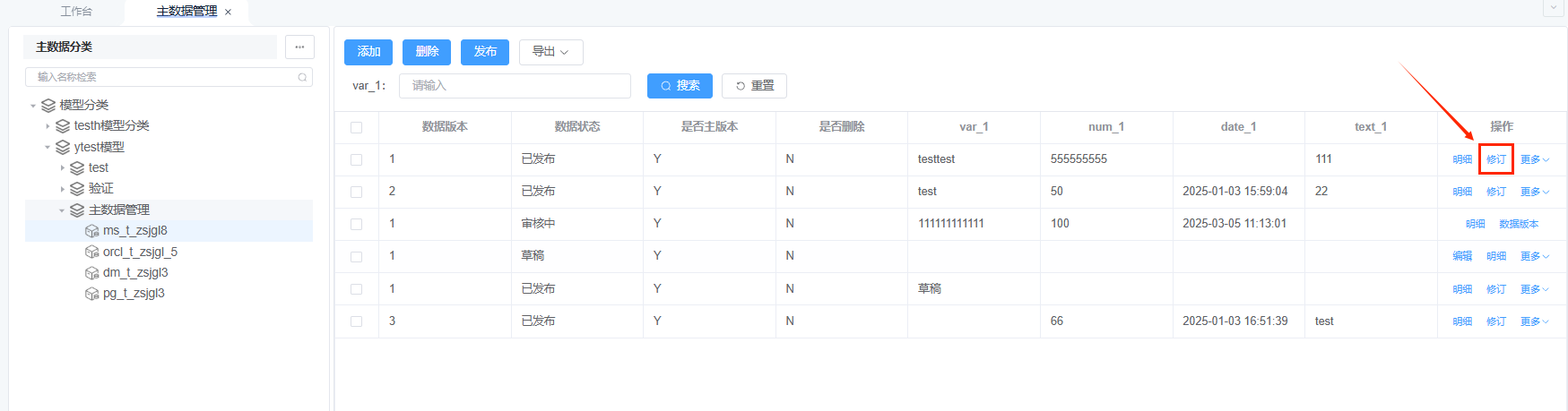Expand the testh模型分类 tree arrow
Screen dimensions: 1568x411
[48, 126]
